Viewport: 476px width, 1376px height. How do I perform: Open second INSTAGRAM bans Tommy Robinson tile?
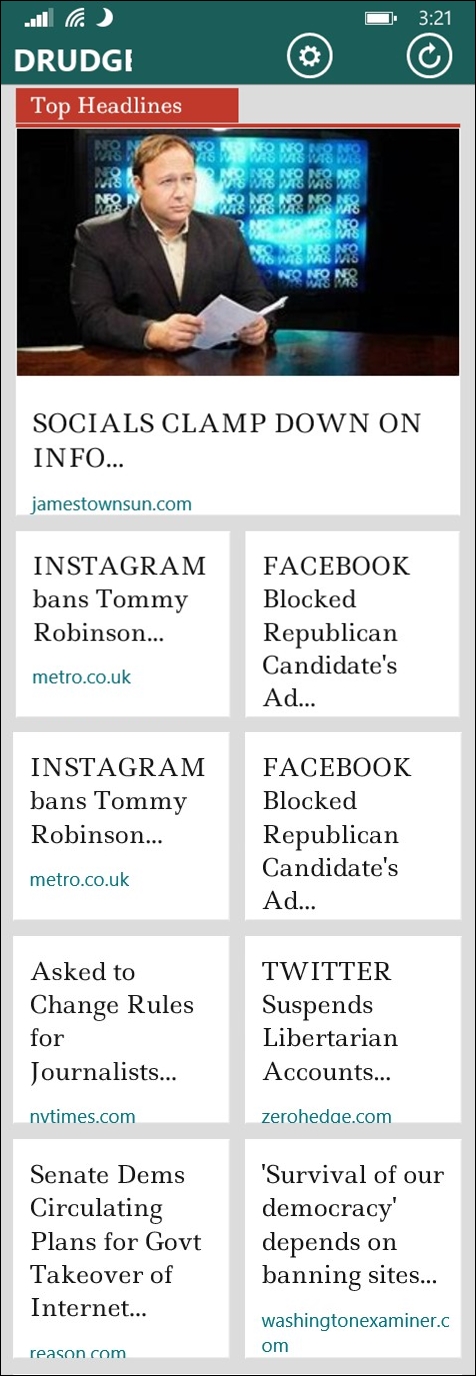[121, 826]
